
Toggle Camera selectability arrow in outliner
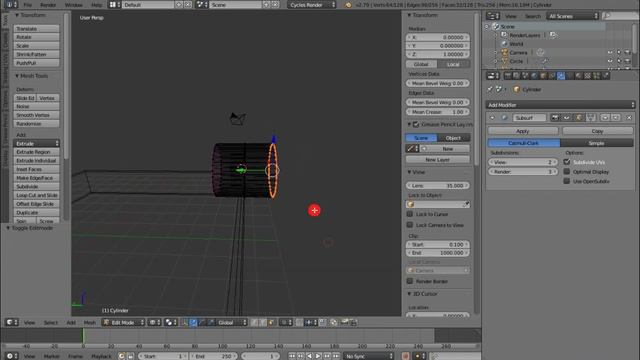coord(619,53)
